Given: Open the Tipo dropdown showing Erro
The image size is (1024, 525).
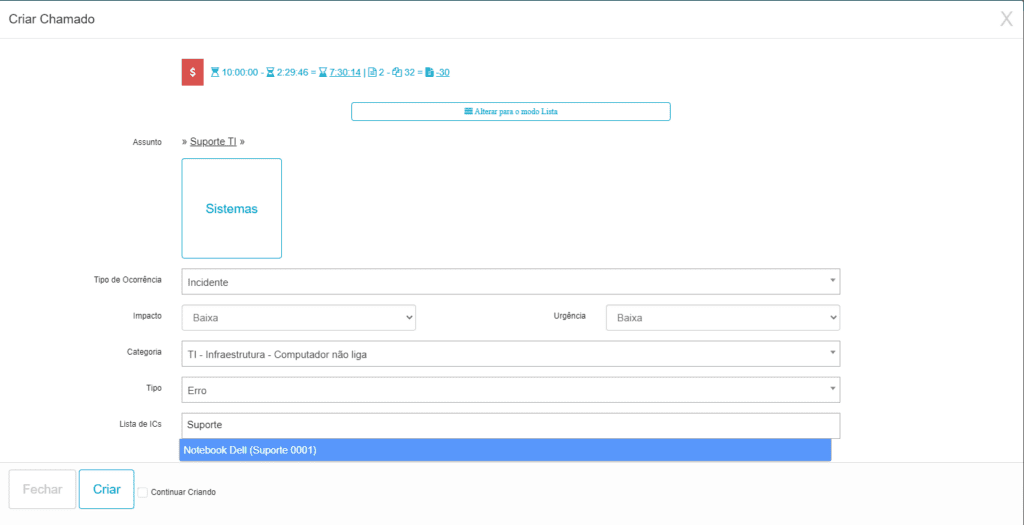Looking at the screenshot, I should (x=511, y=390).
